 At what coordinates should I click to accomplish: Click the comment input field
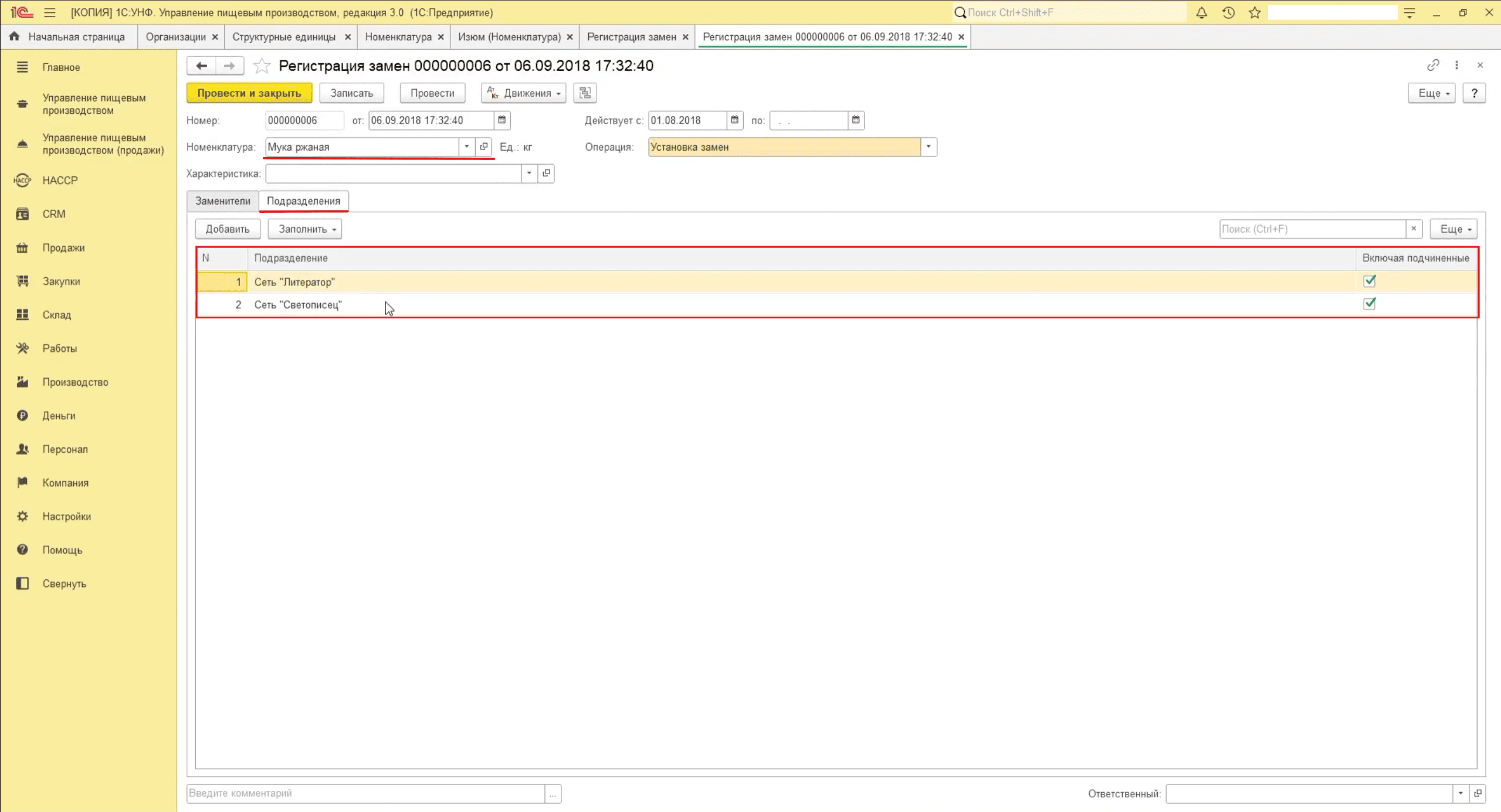point(366,793)
